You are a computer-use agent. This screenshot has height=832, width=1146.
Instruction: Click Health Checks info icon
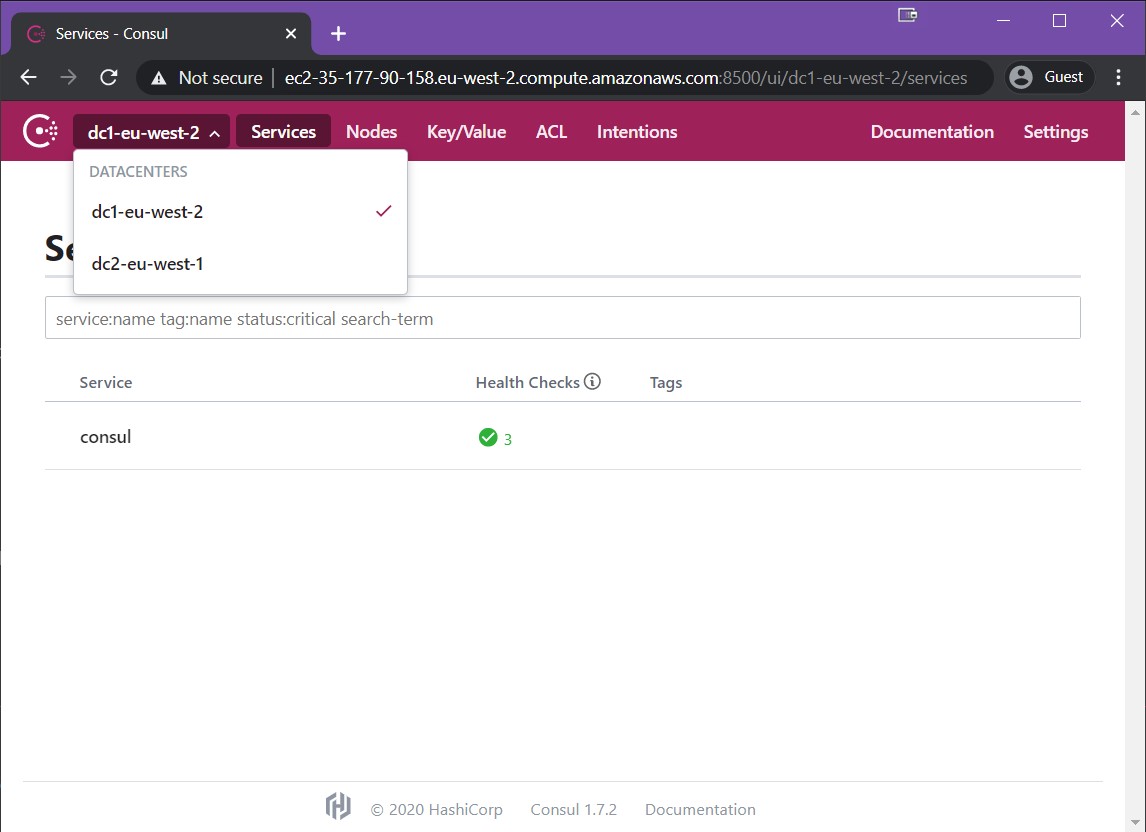[x=593, y=381]
